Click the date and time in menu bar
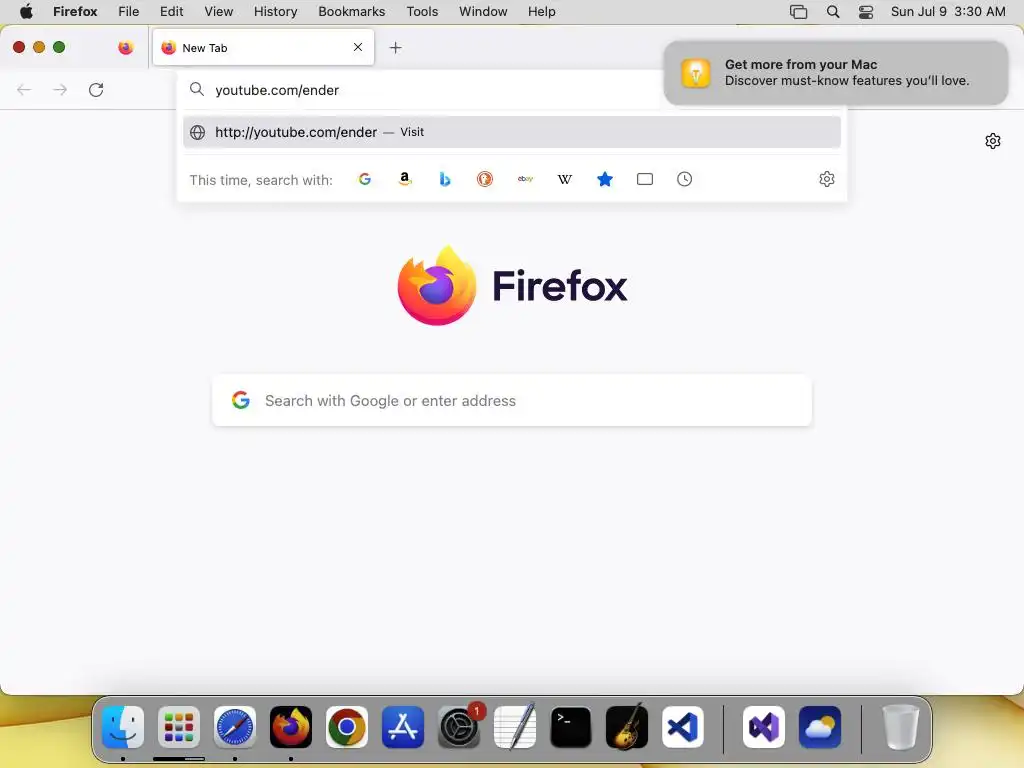 tap(948, 11)
